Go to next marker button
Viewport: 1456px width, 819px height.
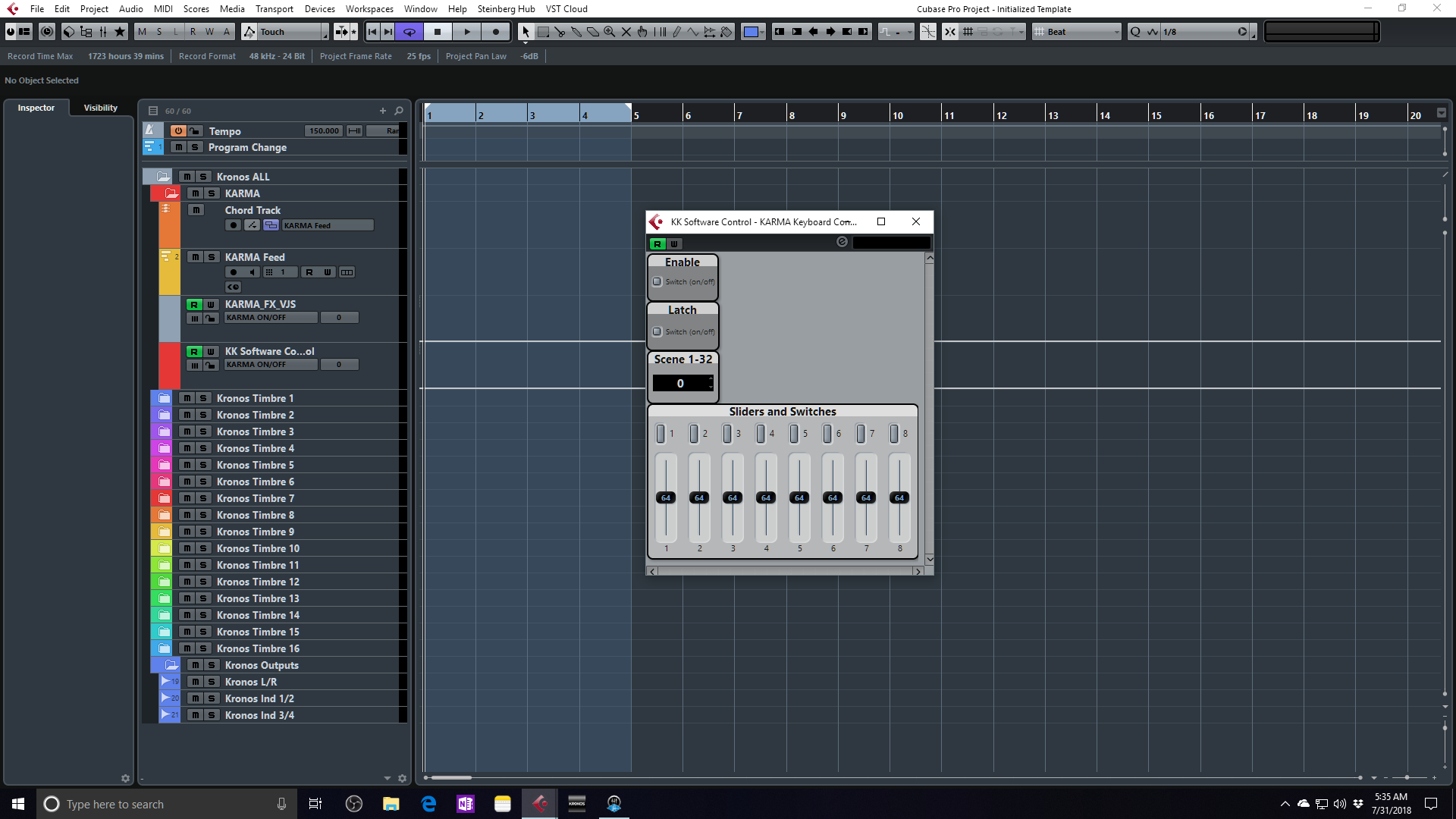point(388,32)
